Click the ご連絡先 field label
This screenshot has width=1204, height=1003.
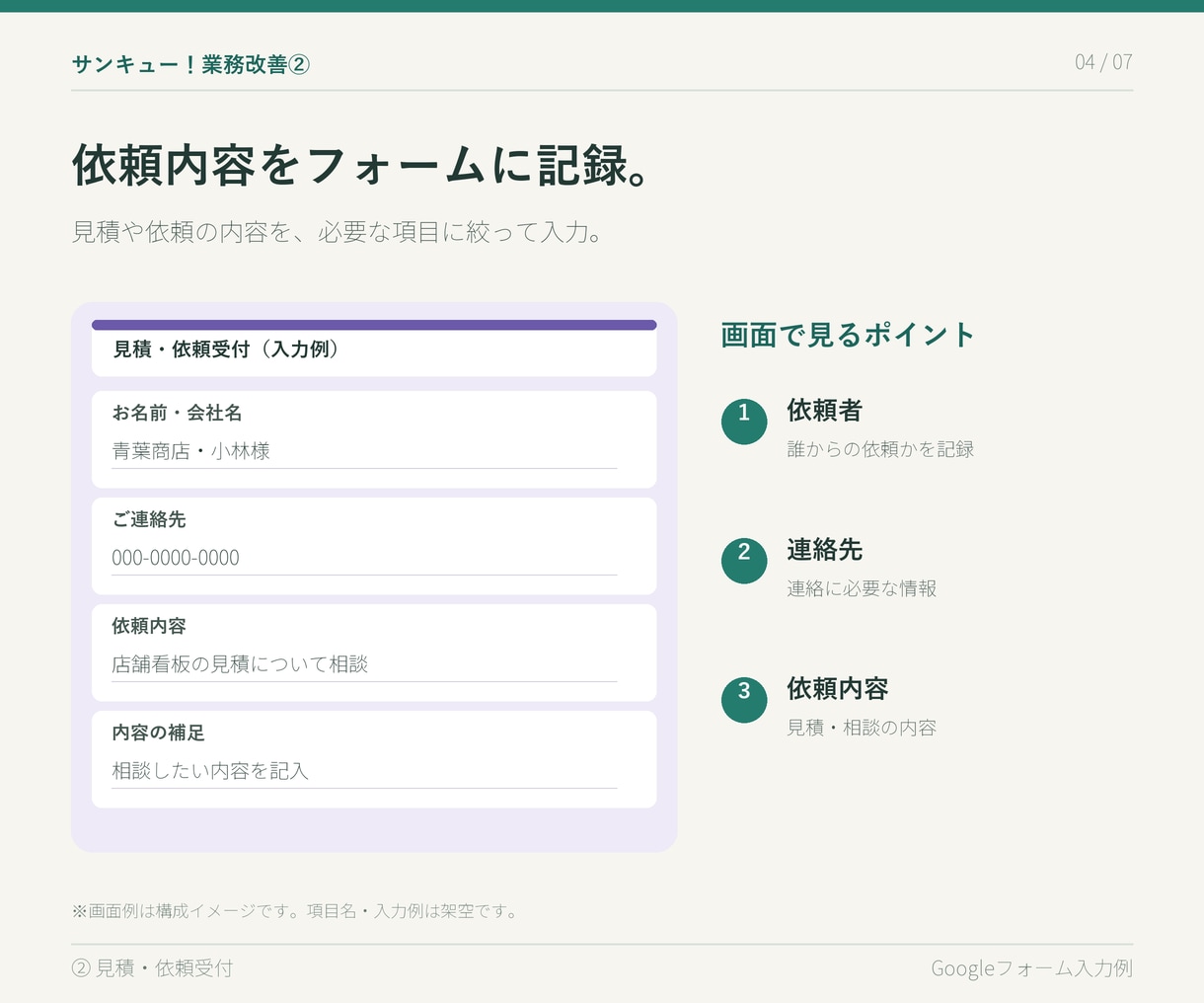click(149, 519)
